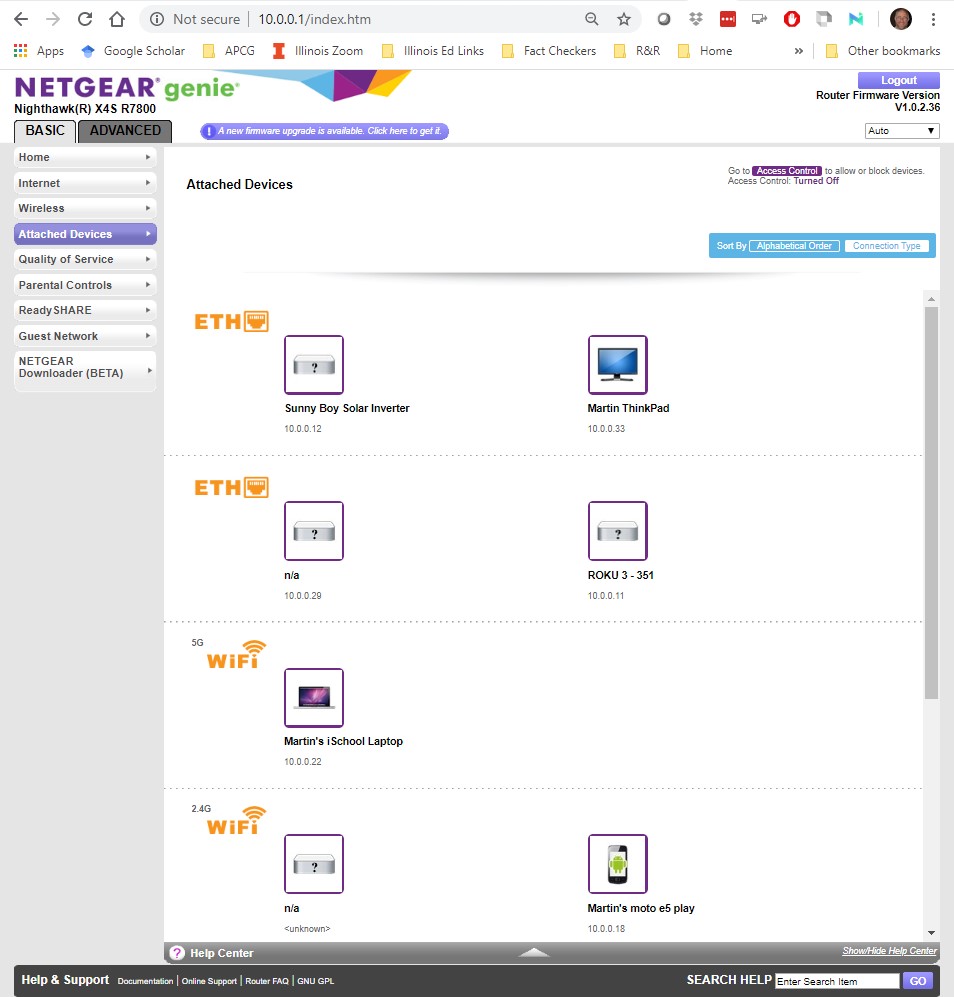
Task: Click the browser back arrow
Action: 21,19
